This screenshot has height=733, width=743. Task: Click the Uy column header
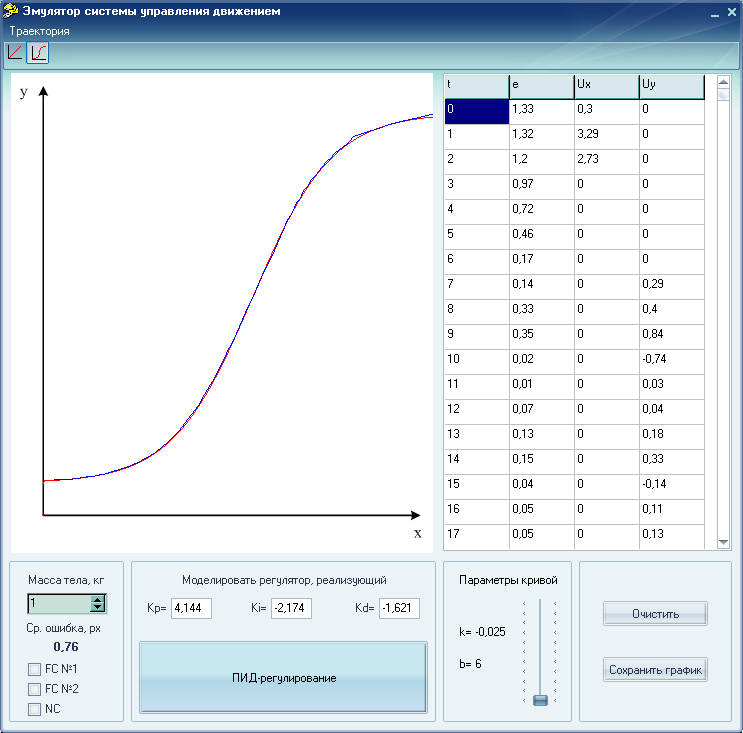click(672, 87)
